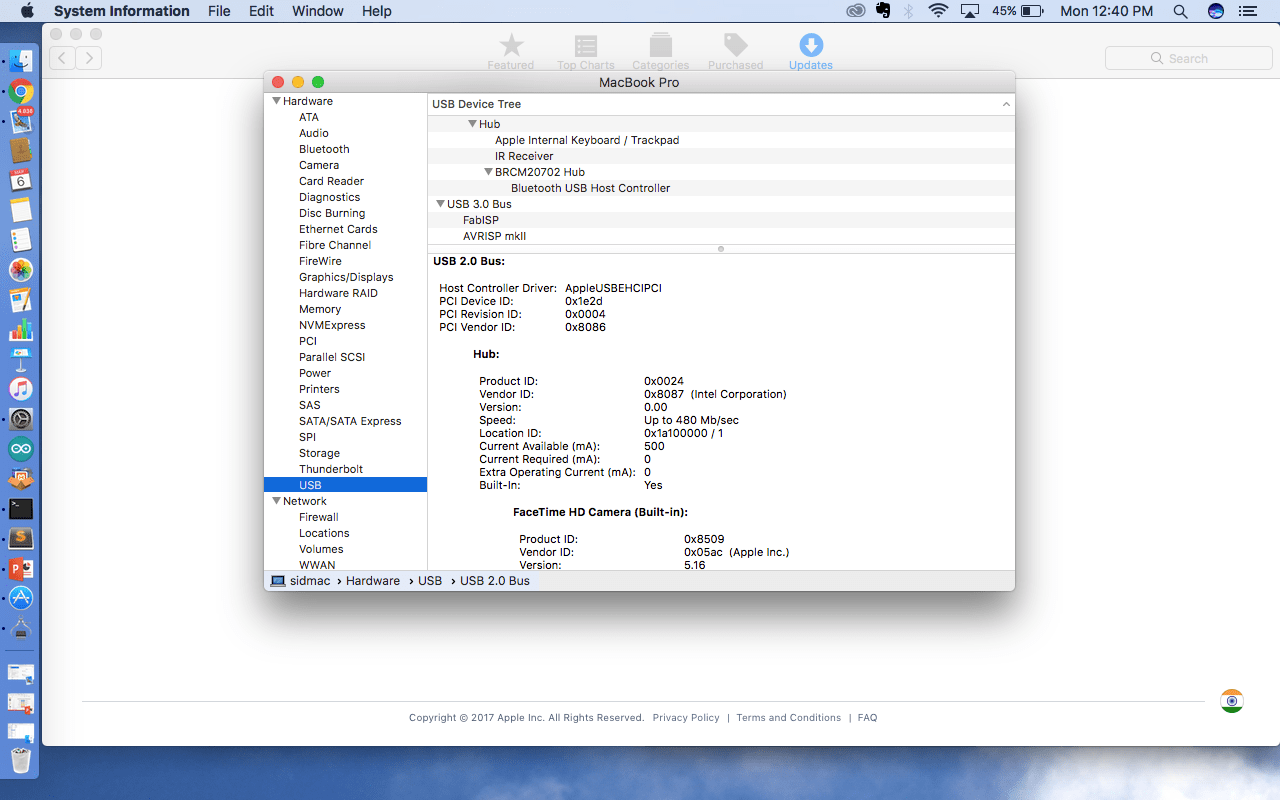This screenshot has height=800, width=1280.
Task: Click Privacy Policy link in App Store
Action: point(686,718)
